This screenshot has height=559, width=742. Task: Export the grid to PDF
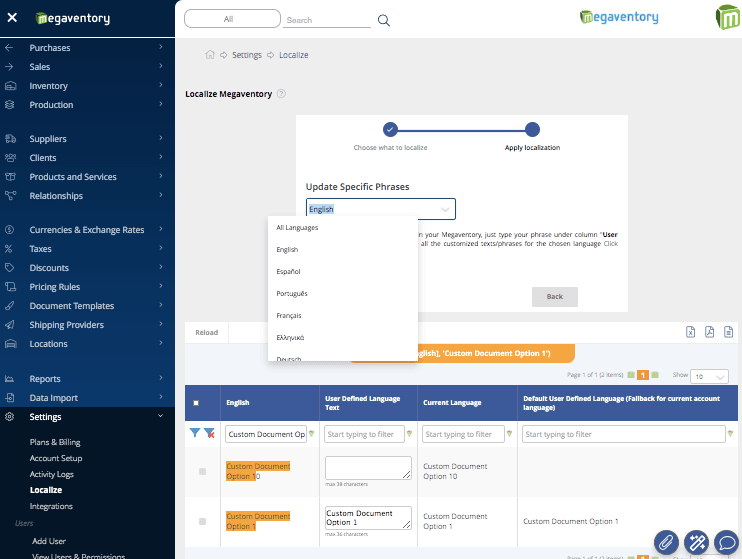[x=709, y=332]
